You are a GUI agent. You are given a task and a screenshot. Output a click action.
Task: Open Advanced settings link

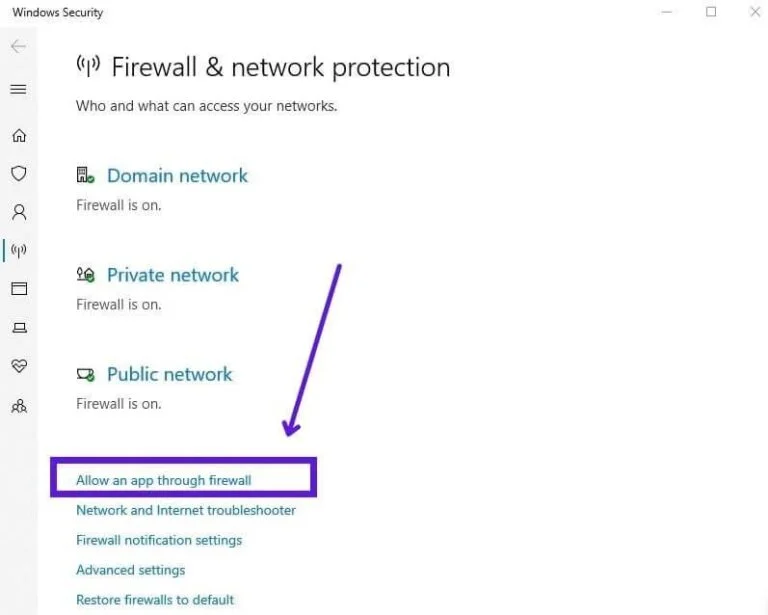pyautogui.click(x=130, y=570)
